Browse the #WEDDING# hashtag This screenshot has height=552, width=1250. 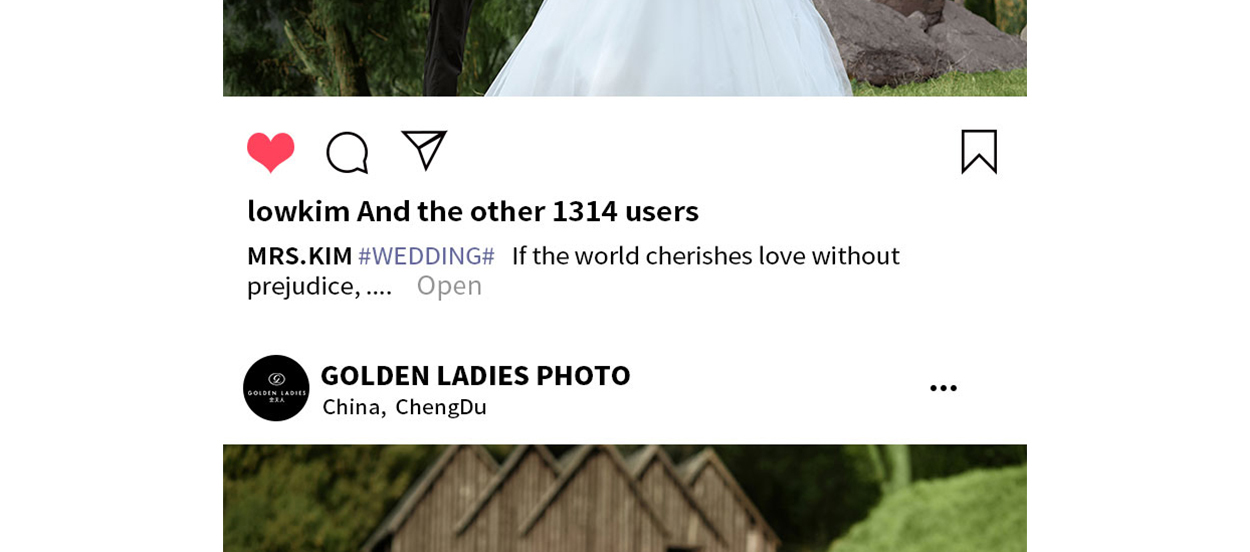coord(427,256)
